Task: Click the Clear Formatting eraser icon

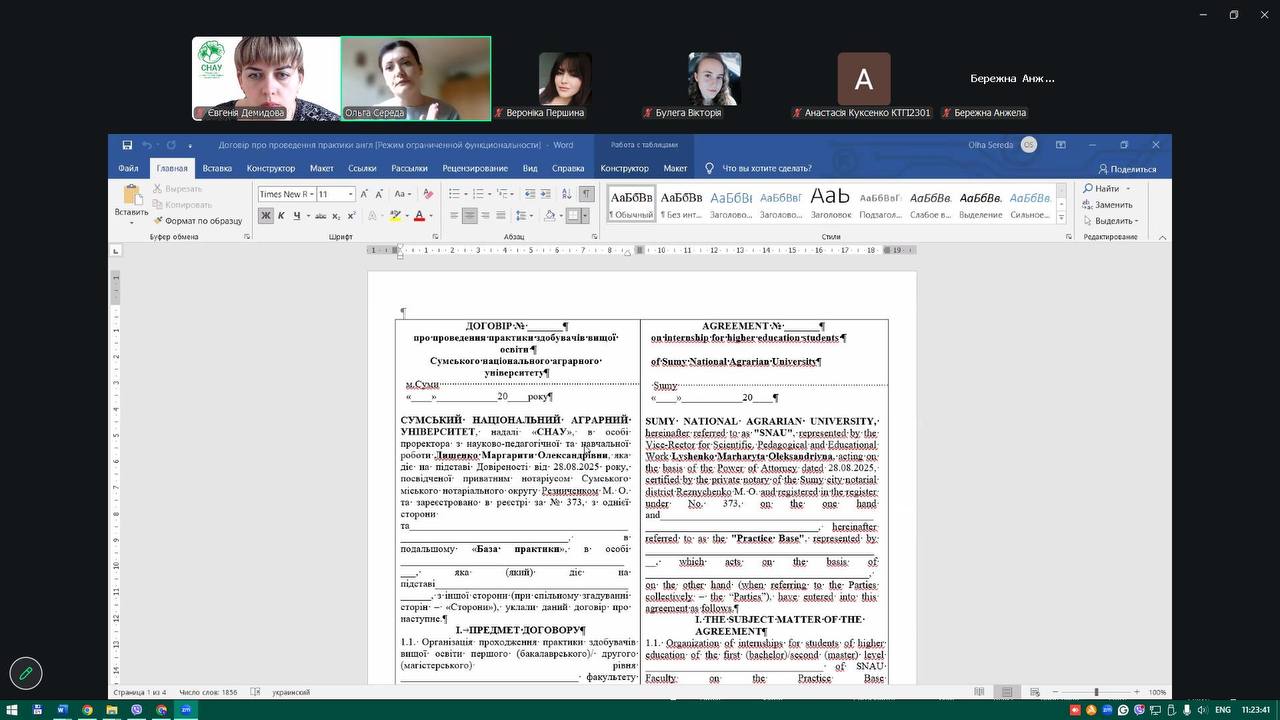Action: point(428,194)
